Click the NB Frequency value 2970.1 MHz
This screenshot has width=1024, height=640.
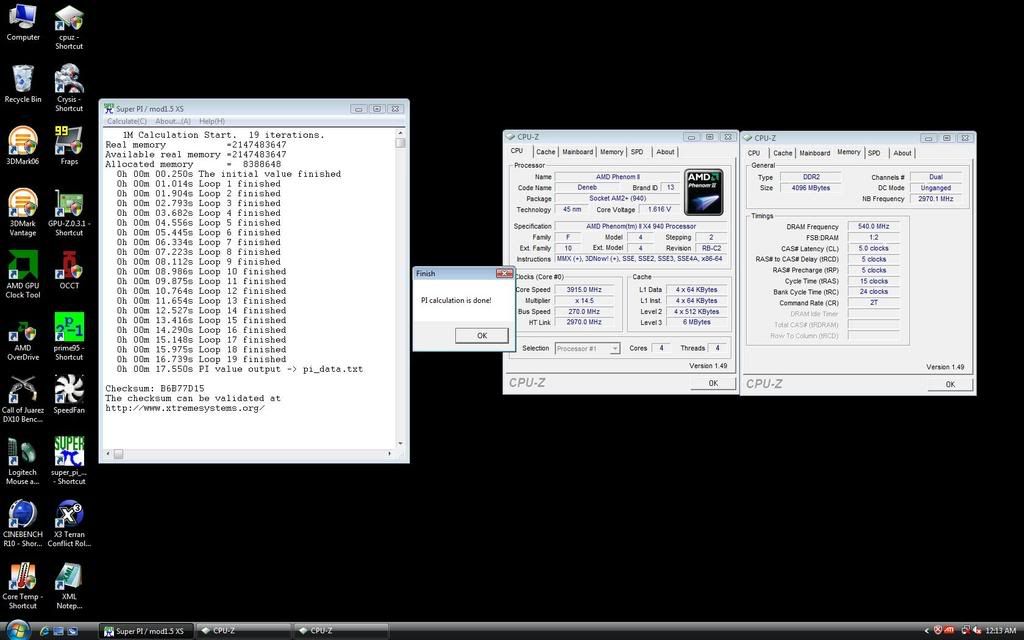935,199
